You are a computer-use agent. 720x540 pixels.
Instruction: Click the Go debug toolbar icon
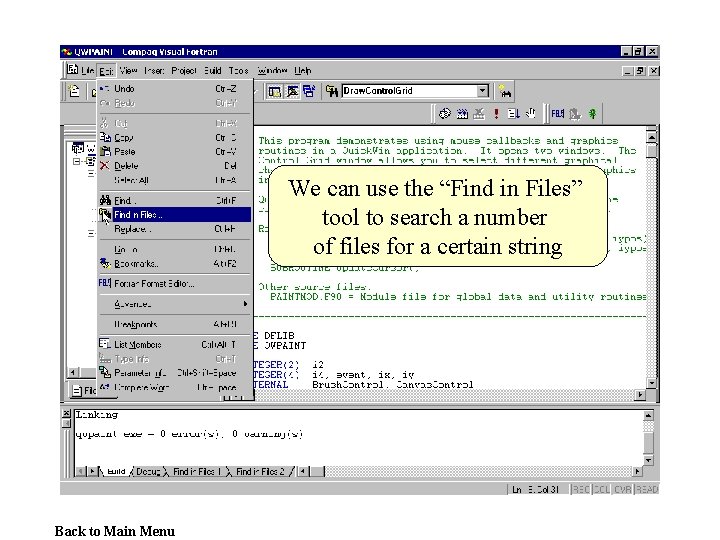pyautogui.click(x=513, y=113)
